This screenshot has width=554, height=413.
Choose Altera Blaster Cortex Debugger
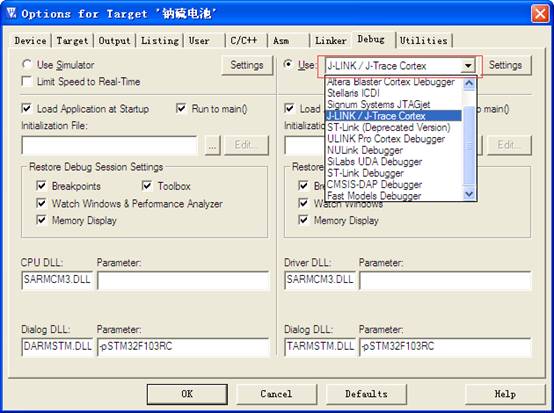[394, 82]
